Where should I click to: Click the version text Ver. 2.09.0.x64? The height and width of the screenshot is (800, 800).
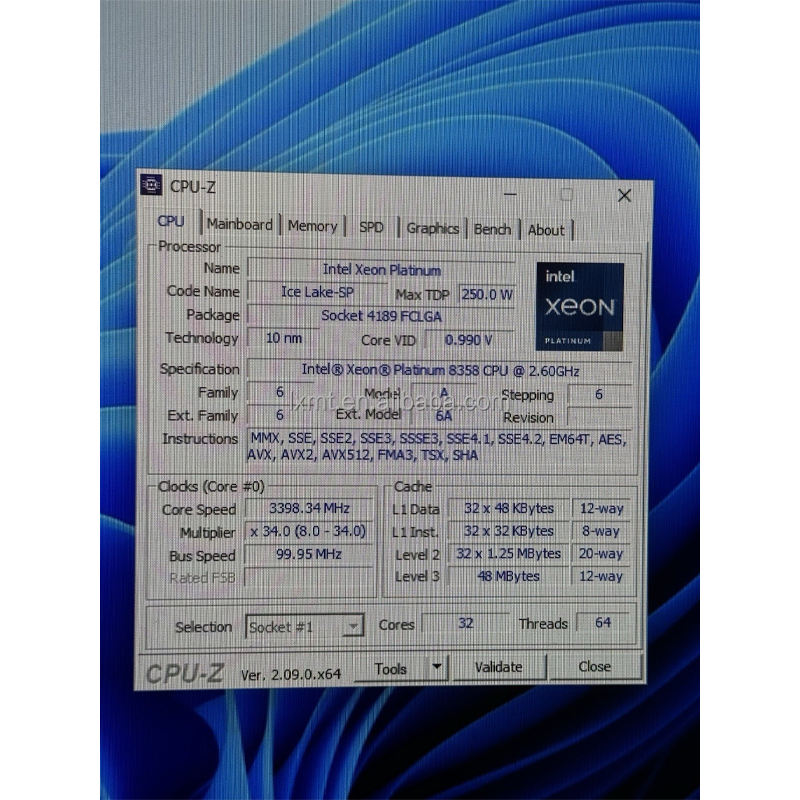pyautogui.click(x=291, y=674)
